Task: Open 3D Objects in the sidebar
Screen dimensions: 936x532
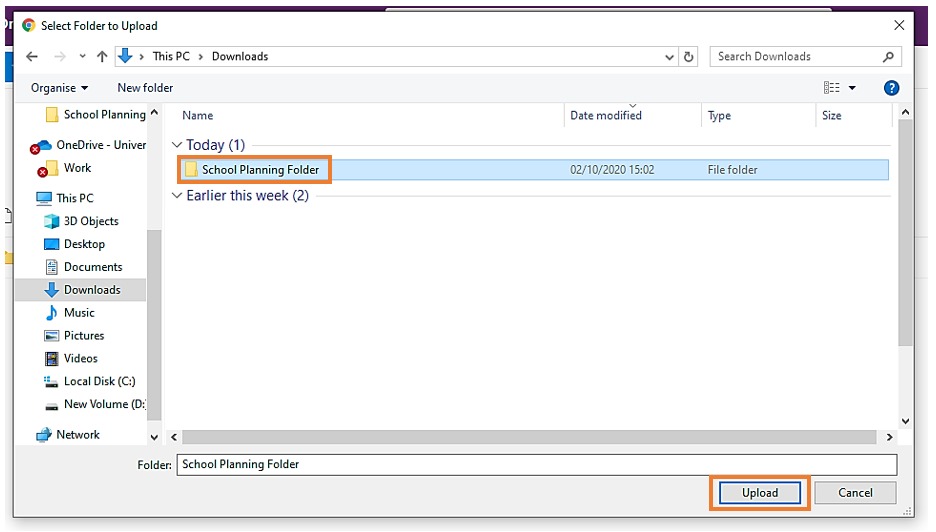Action: [x=91, y=222]
